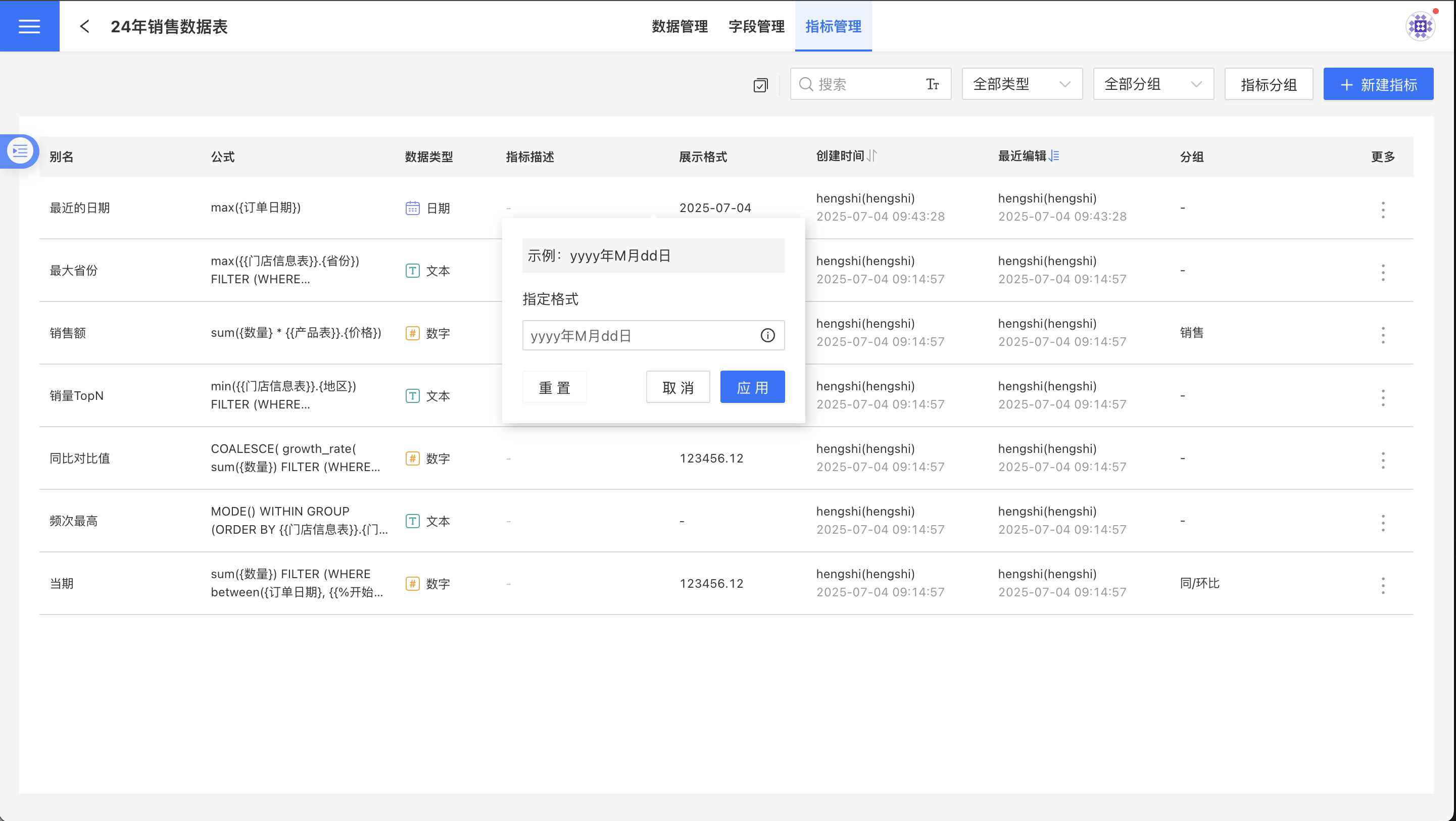Toggle case-sensitive Tт search option
This screenshot has width=1456, height=821.
[932, 84]
